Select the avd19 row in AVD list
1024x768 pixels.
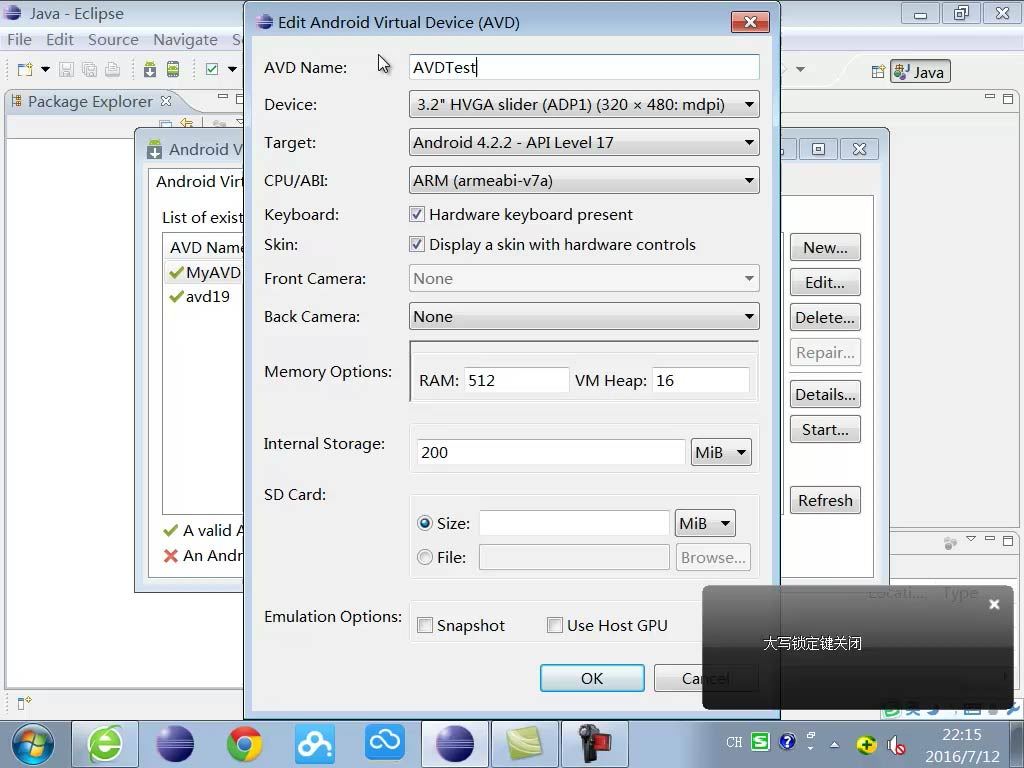(204, 296)
